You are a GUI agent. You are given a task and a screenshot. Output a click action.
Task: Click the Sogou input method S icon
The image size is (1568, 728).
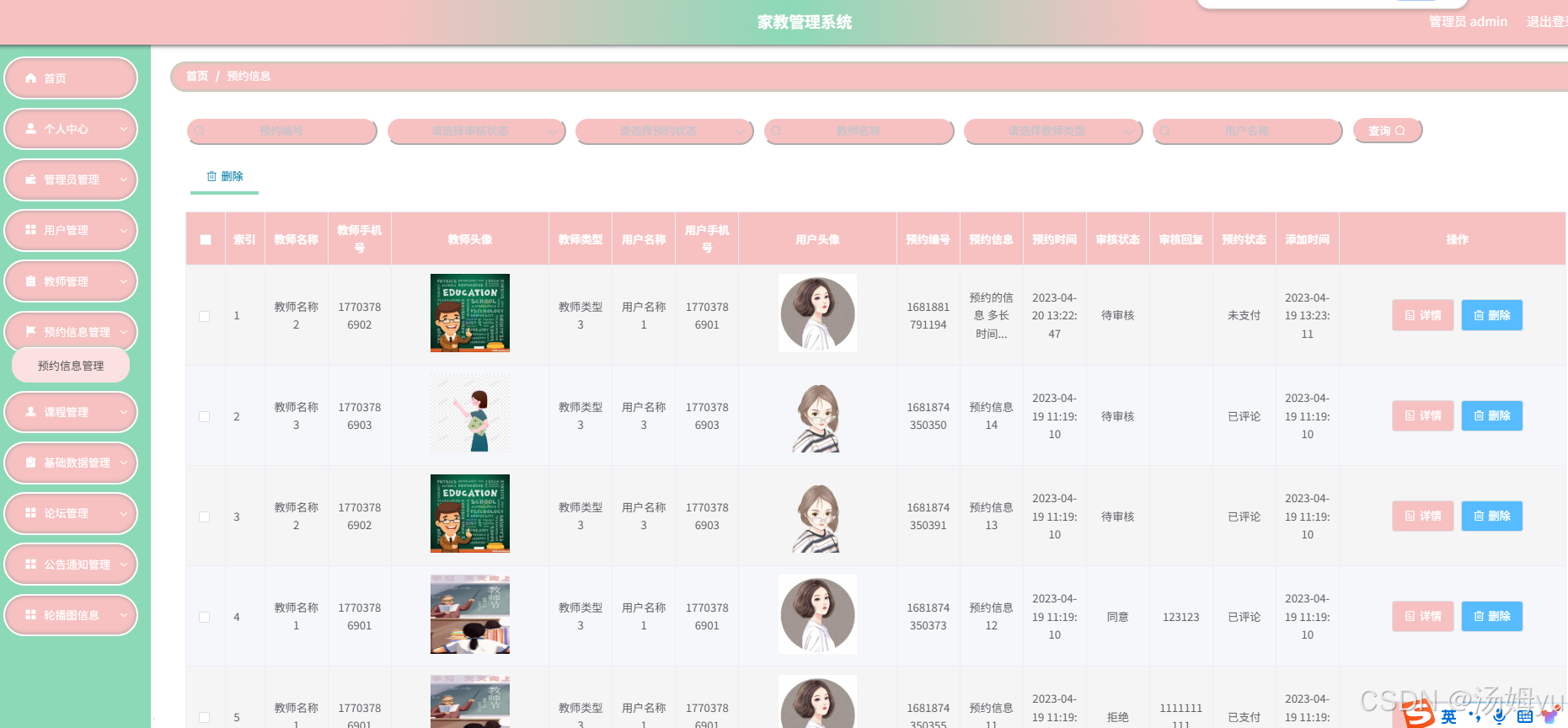[1418, 714]
